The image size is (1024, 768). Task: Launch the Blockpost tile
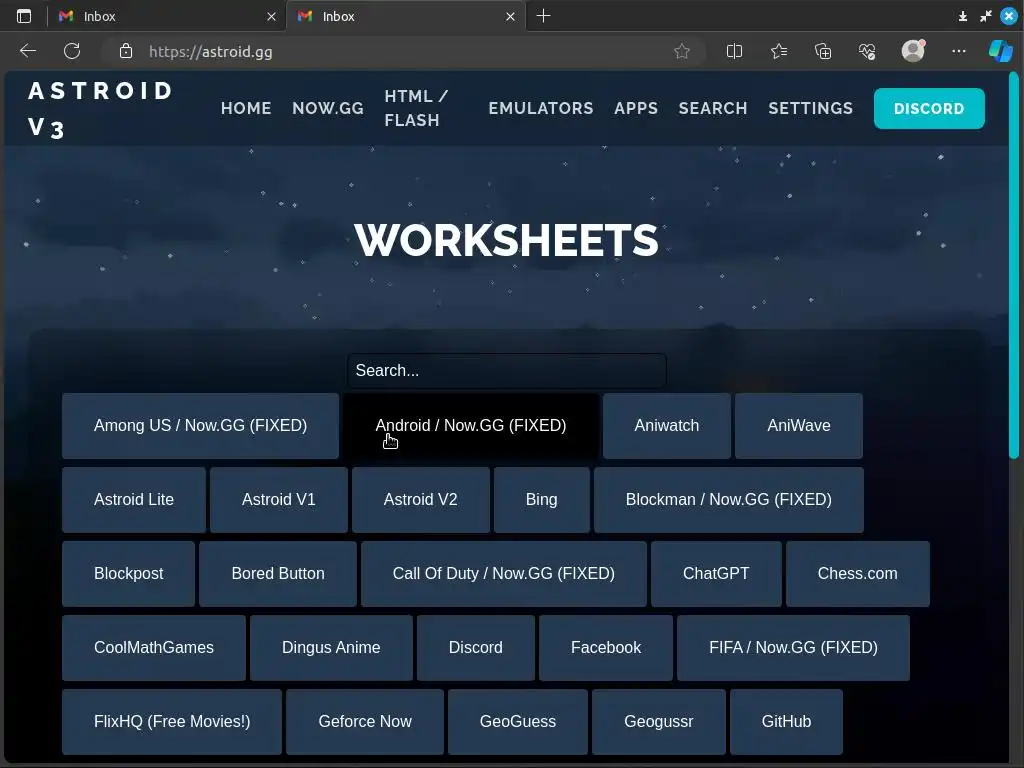[129, 573]
